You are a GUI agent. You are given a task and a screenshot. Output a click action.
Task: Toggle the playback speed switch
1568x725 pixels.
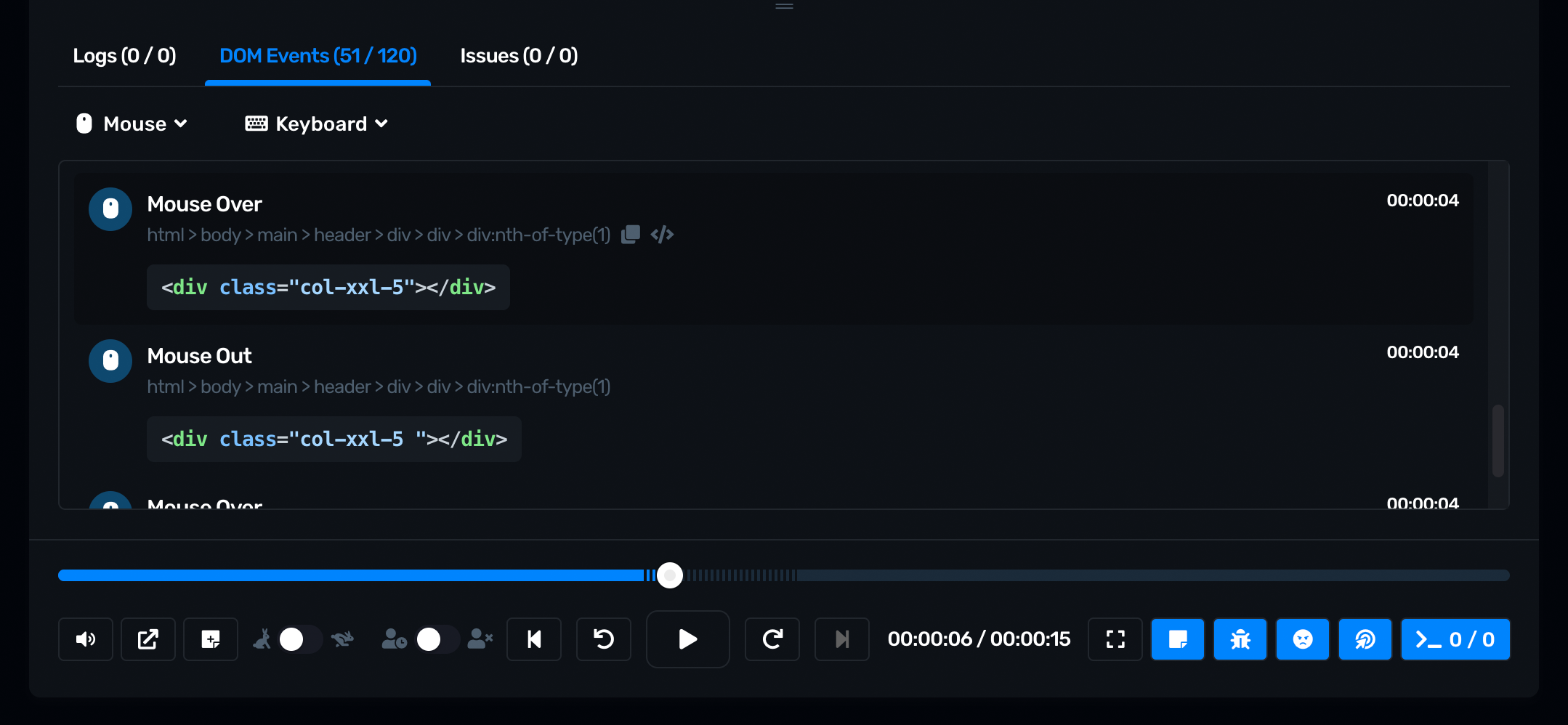coord(301,639)
